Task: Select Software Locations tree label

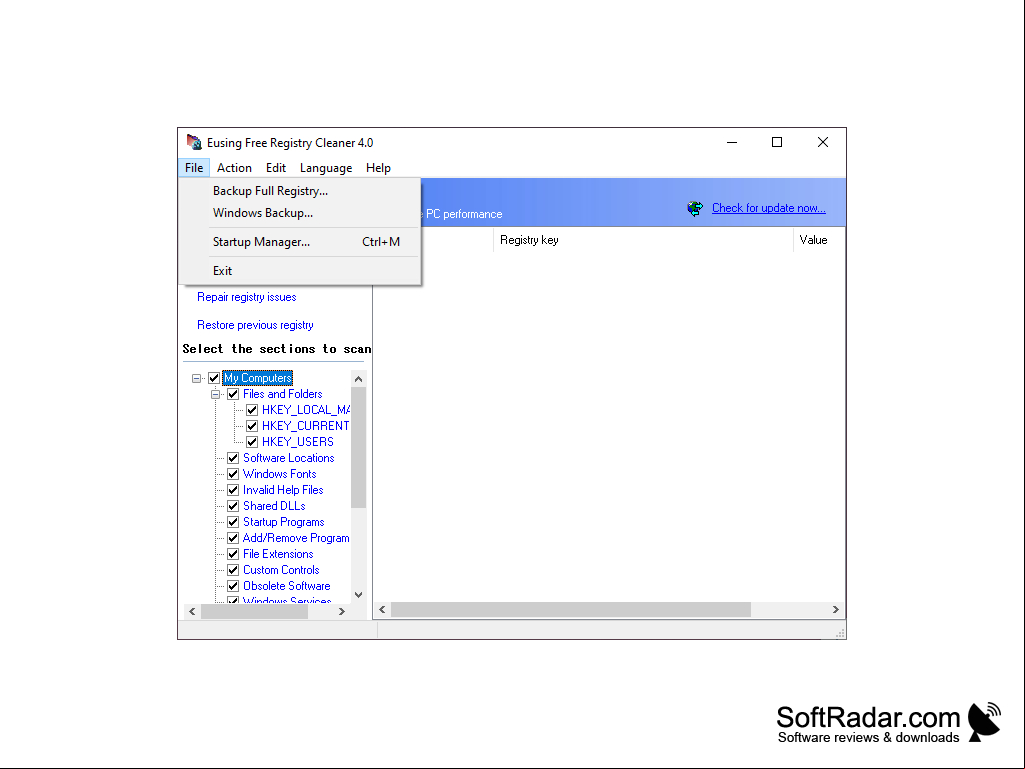Action: [288, 458]
